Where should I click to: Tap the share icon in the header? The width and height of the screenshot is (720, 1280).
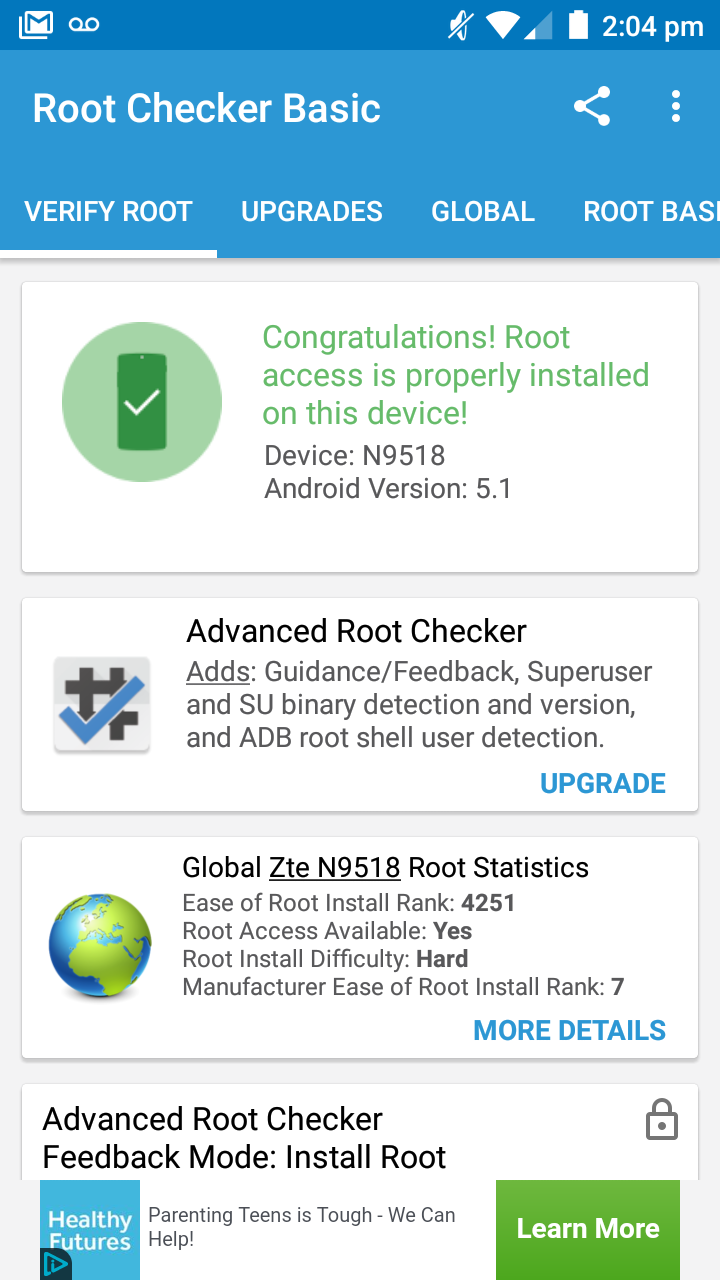point(592,107)
